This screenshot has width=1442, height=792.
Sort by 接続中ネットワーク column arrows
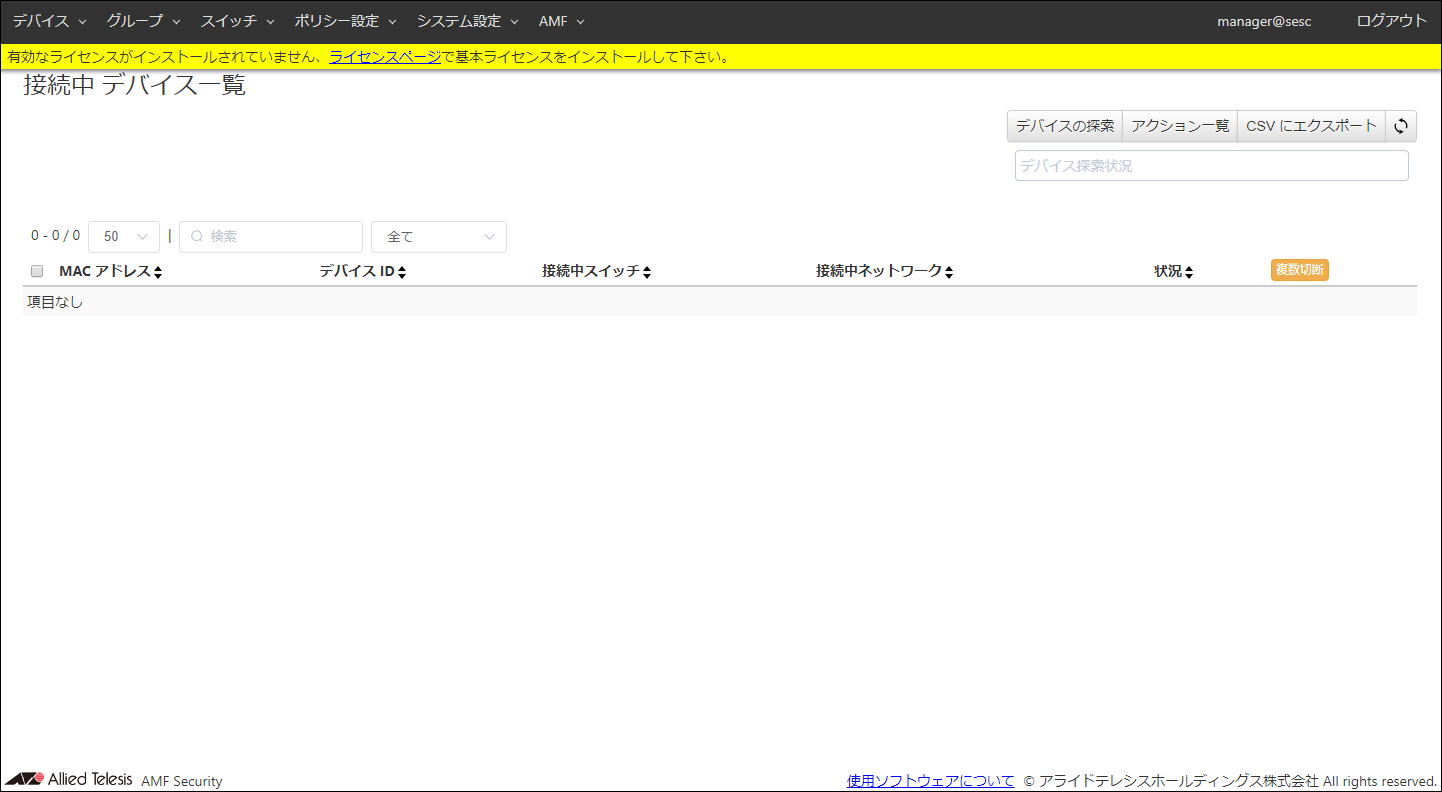pyautogui.click(x=949, y=272)
